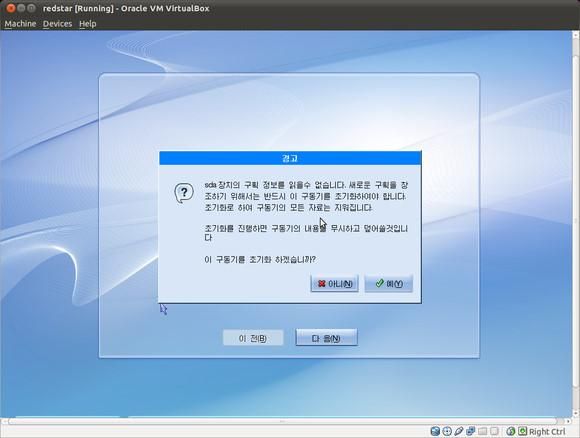This screenshot has height=438, width=580.
Task: Open the video capture status icon
Action: (x=495, y=431)
